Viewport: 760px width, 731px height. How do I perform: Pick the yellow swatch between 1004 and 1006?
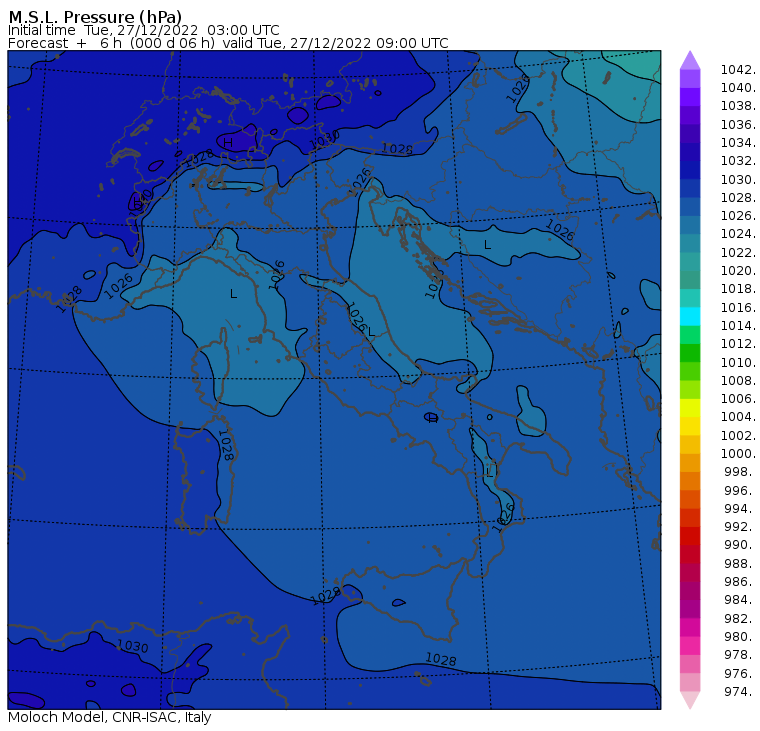(690, 408)
